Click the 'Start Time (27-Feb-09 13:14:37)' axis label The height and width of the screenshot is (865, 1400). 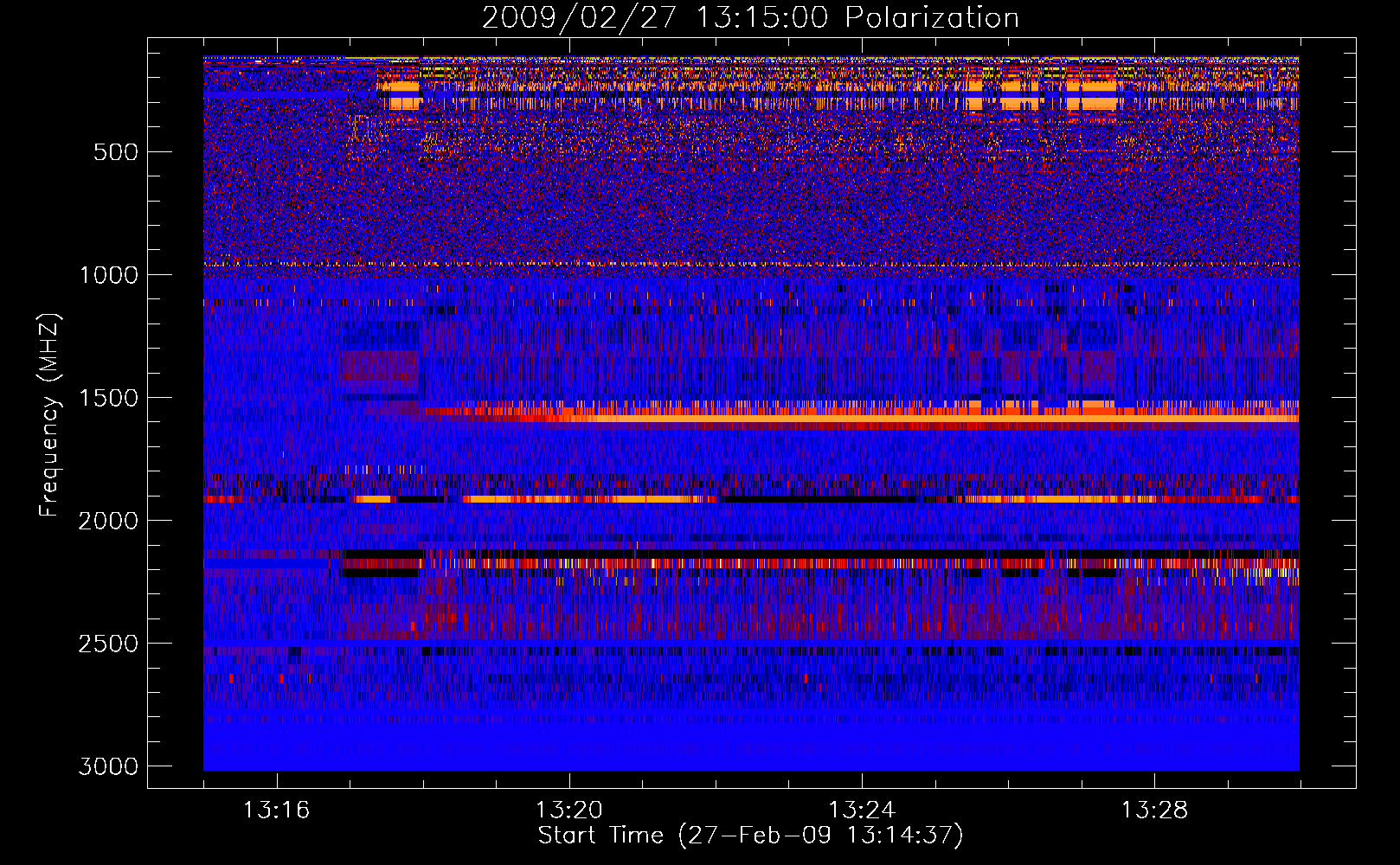coord(750,836)
